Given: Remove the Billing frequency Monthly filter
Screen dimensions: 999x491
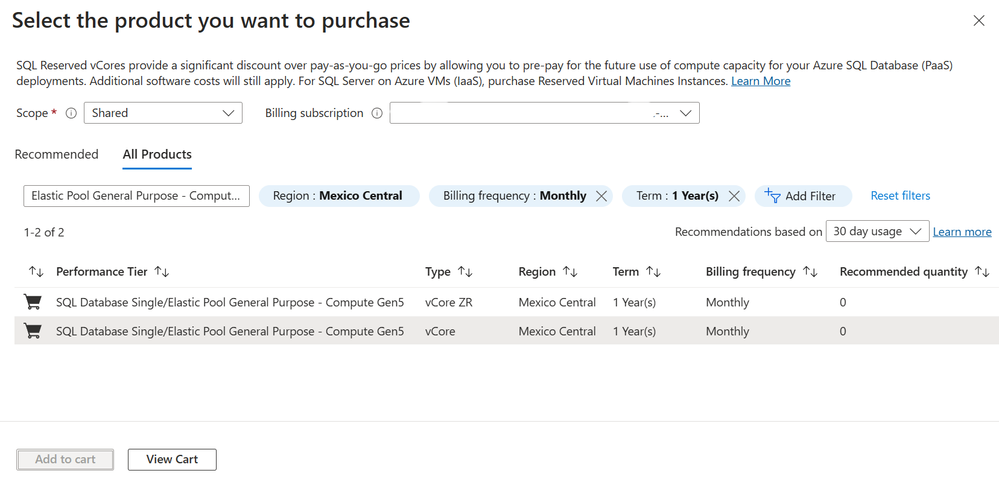Looking at the screenshot, I should coord(601,196).
